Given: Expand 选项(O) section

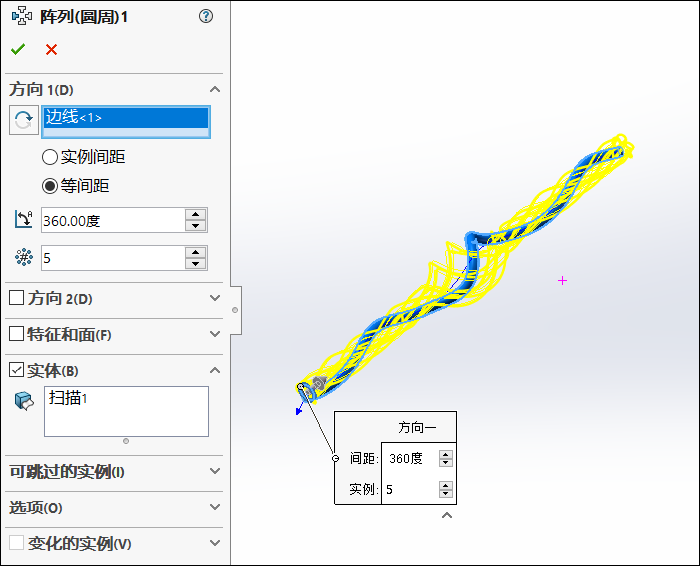Looking at the screenshot, I should click(x=215, y=507).
